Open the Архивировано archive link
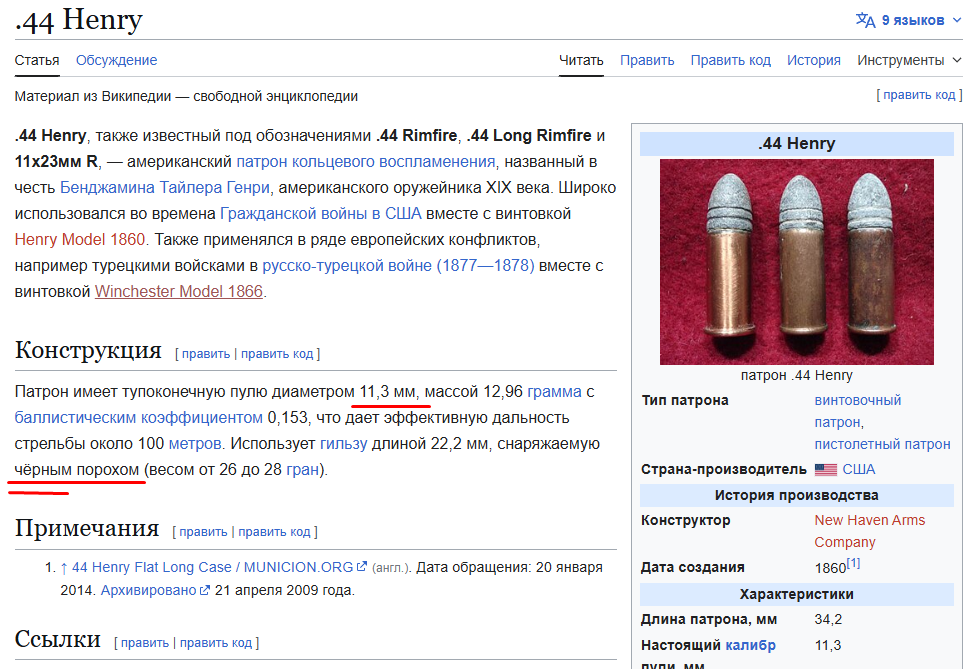This screenshot has height=669, width=969. pos(148,591)
